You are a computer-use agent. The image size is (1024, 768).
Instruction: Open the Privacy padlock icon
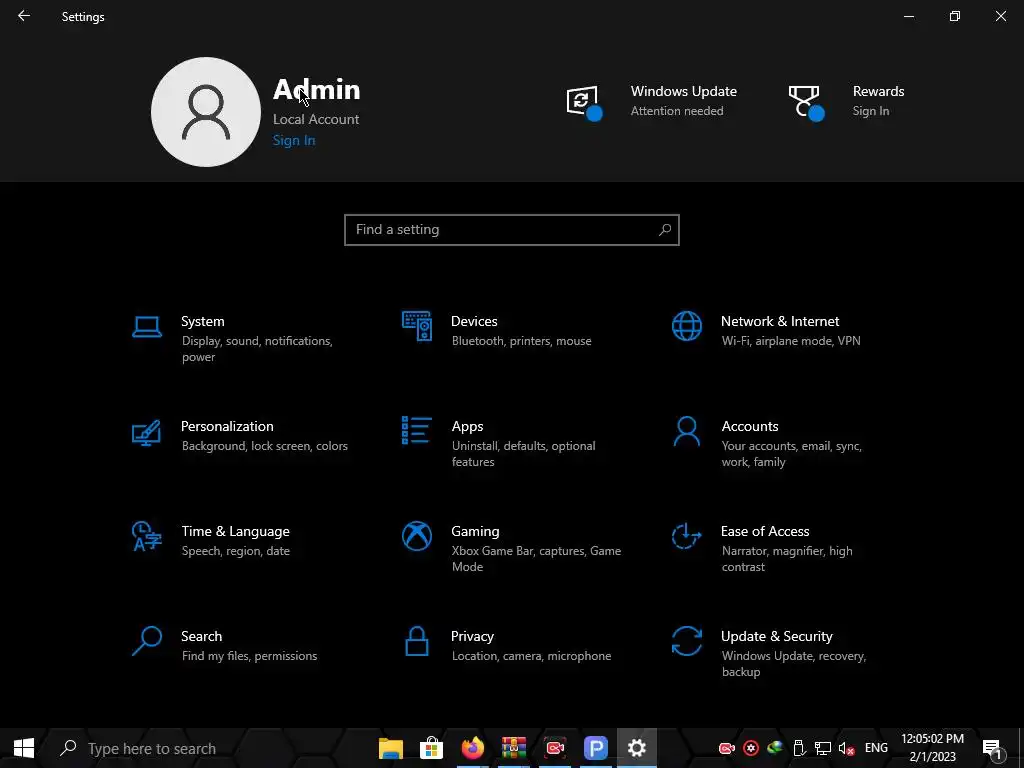417,641
